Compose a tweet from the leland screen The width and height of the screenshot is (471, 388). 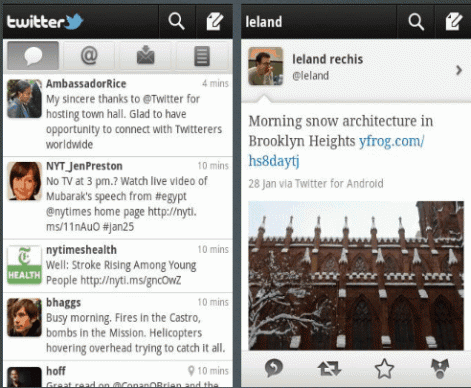[x=454, y=22]
